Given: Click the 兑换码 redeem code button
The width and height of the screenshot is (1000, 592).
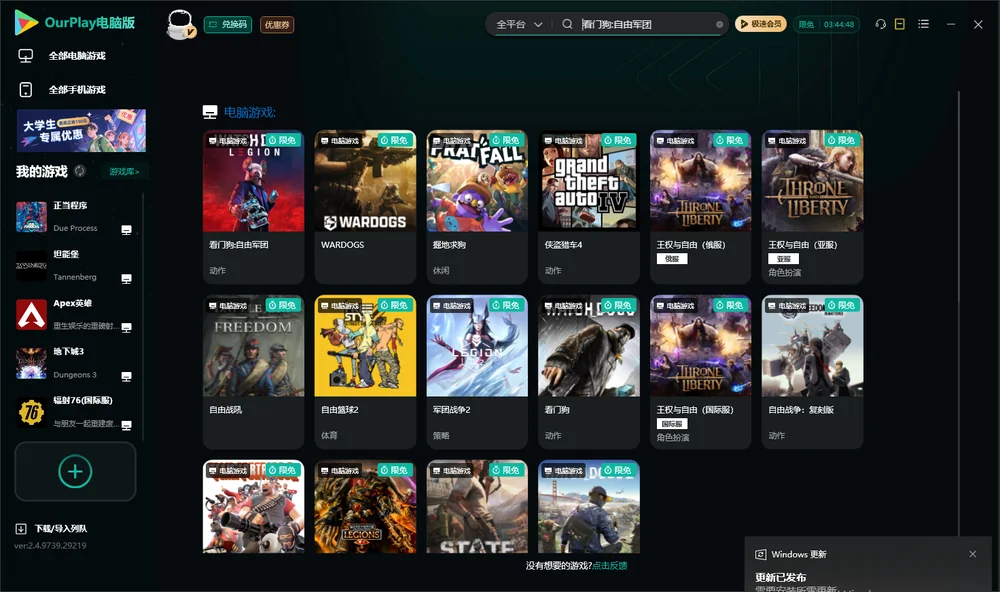Looking at the screenshot, I should click(228, 24).
